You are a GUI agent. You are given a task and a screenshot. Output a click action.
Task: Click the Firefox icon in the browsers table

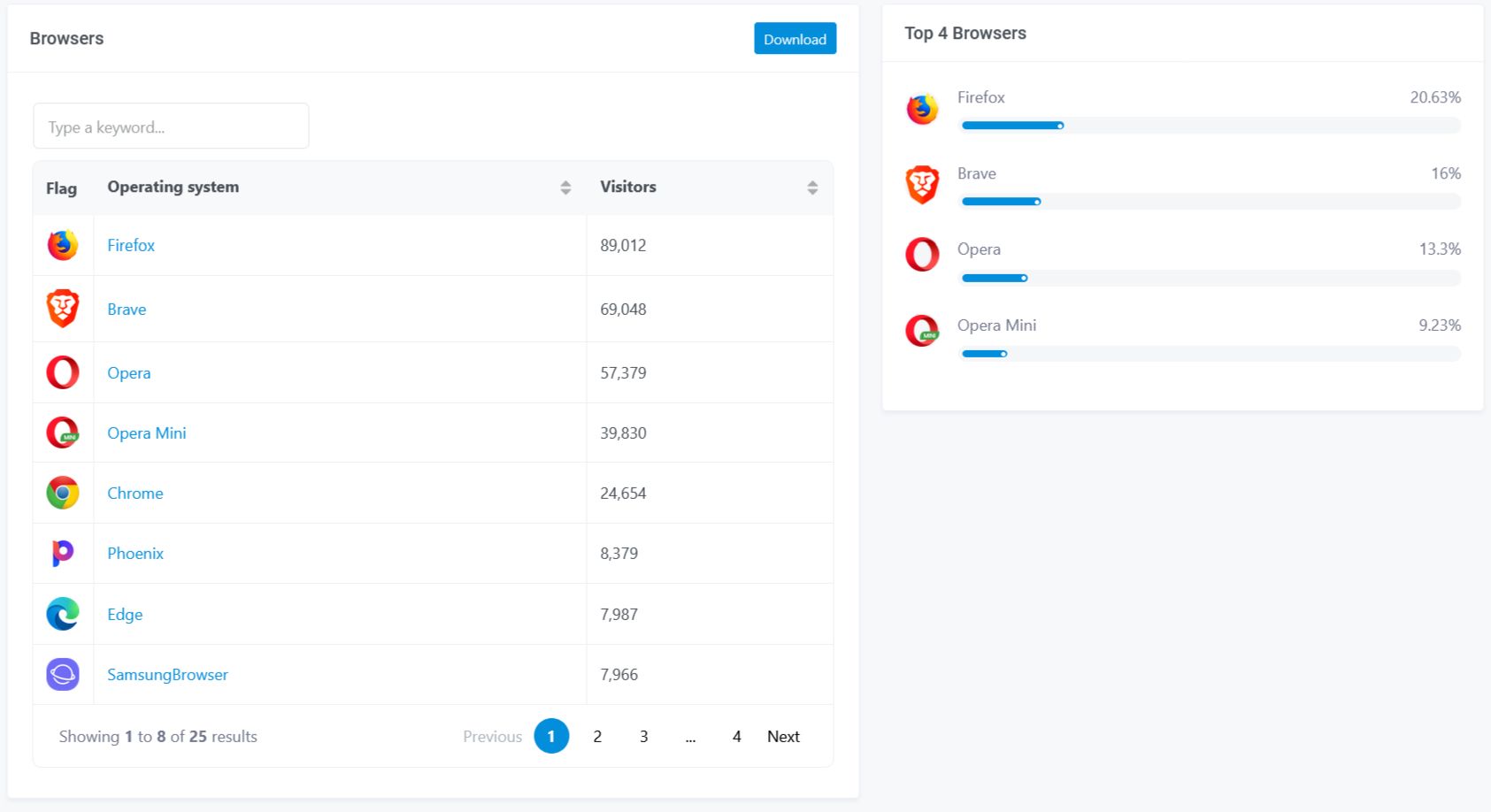coord(63,245)
